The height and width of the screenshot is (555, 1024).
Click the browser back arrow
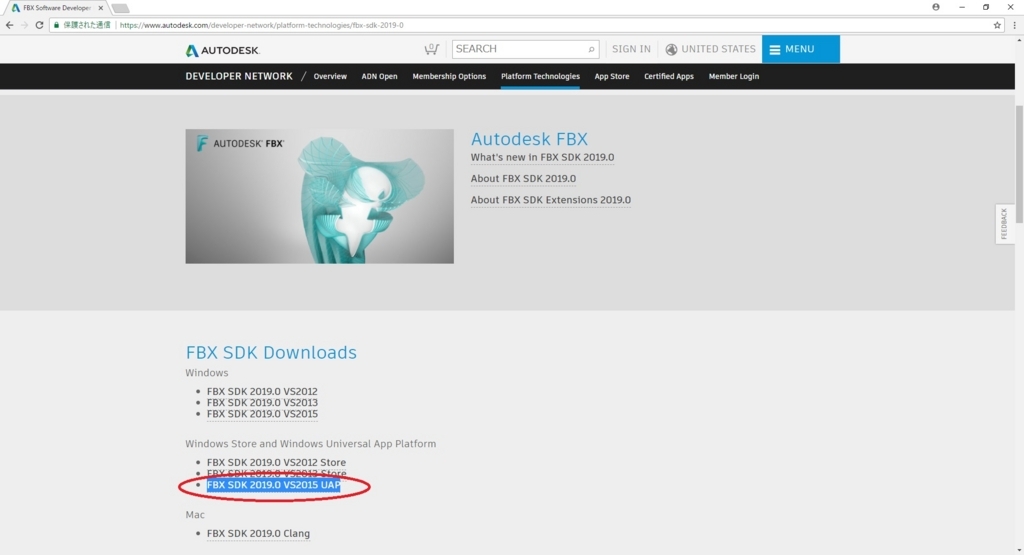[9, 25]
